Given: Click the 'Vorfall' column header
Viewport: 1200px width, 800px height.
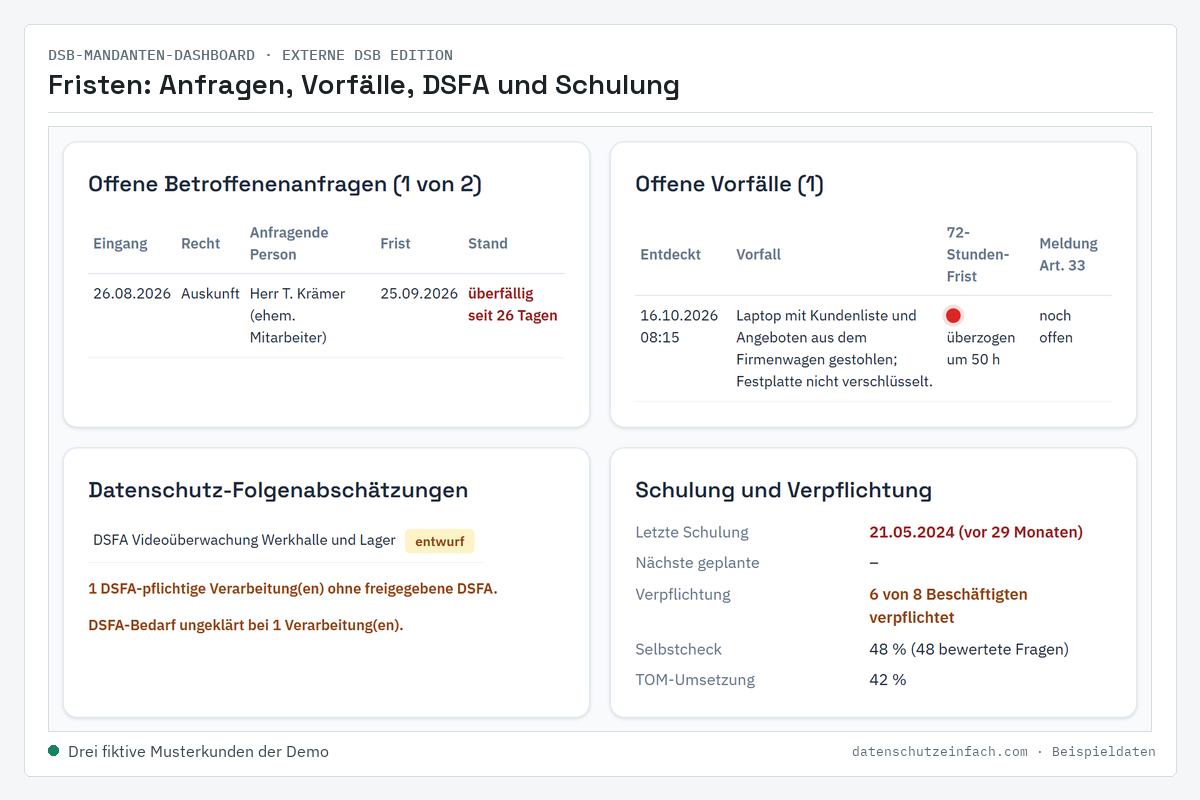Looking at the screenshot, I should [x=759, y=254].
